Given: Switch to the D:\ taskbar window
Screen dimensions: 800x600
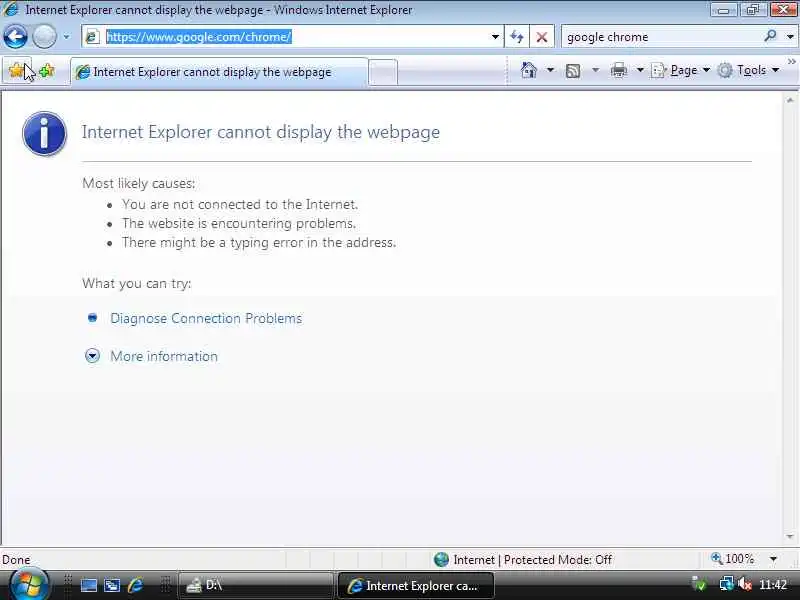Looking at the screenshot, I should coord(255,585).
